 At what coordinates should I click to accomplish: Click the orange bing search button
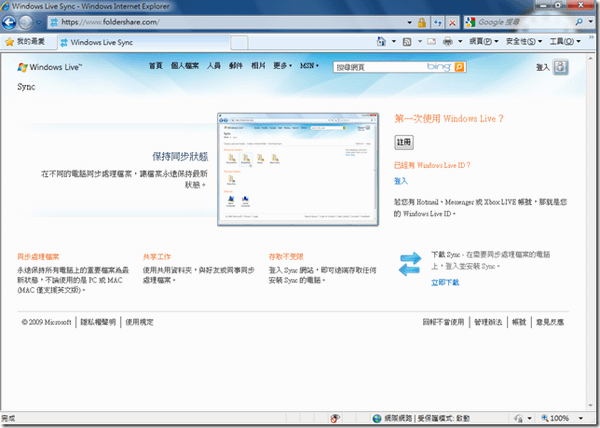tap(460, 67)
